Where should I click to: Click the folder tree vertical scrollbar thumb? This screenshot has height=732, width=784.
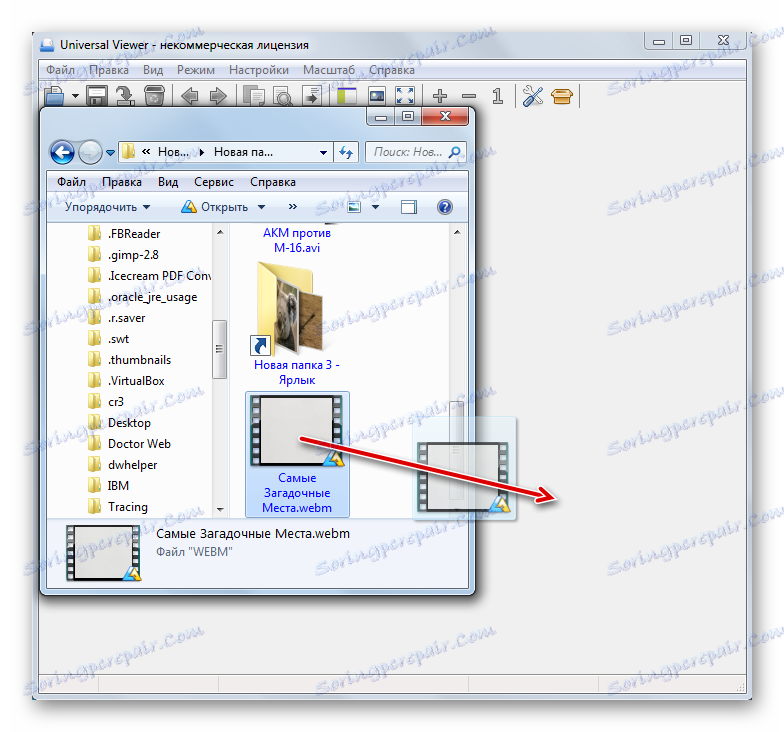coord(219,349)
